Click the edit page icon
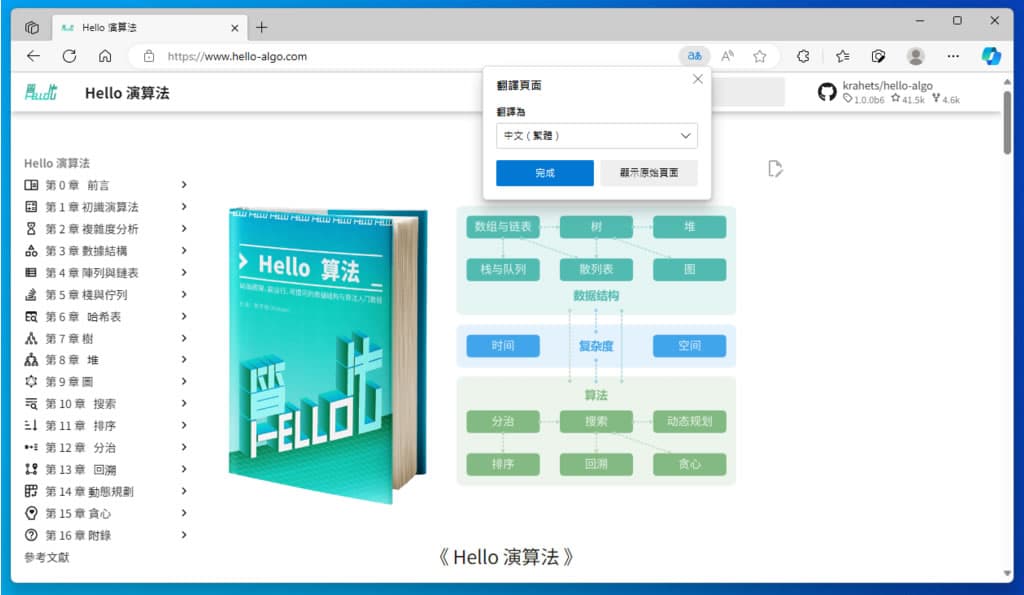Viewport: 1024px width, 595px height. [x=775, y=169]
